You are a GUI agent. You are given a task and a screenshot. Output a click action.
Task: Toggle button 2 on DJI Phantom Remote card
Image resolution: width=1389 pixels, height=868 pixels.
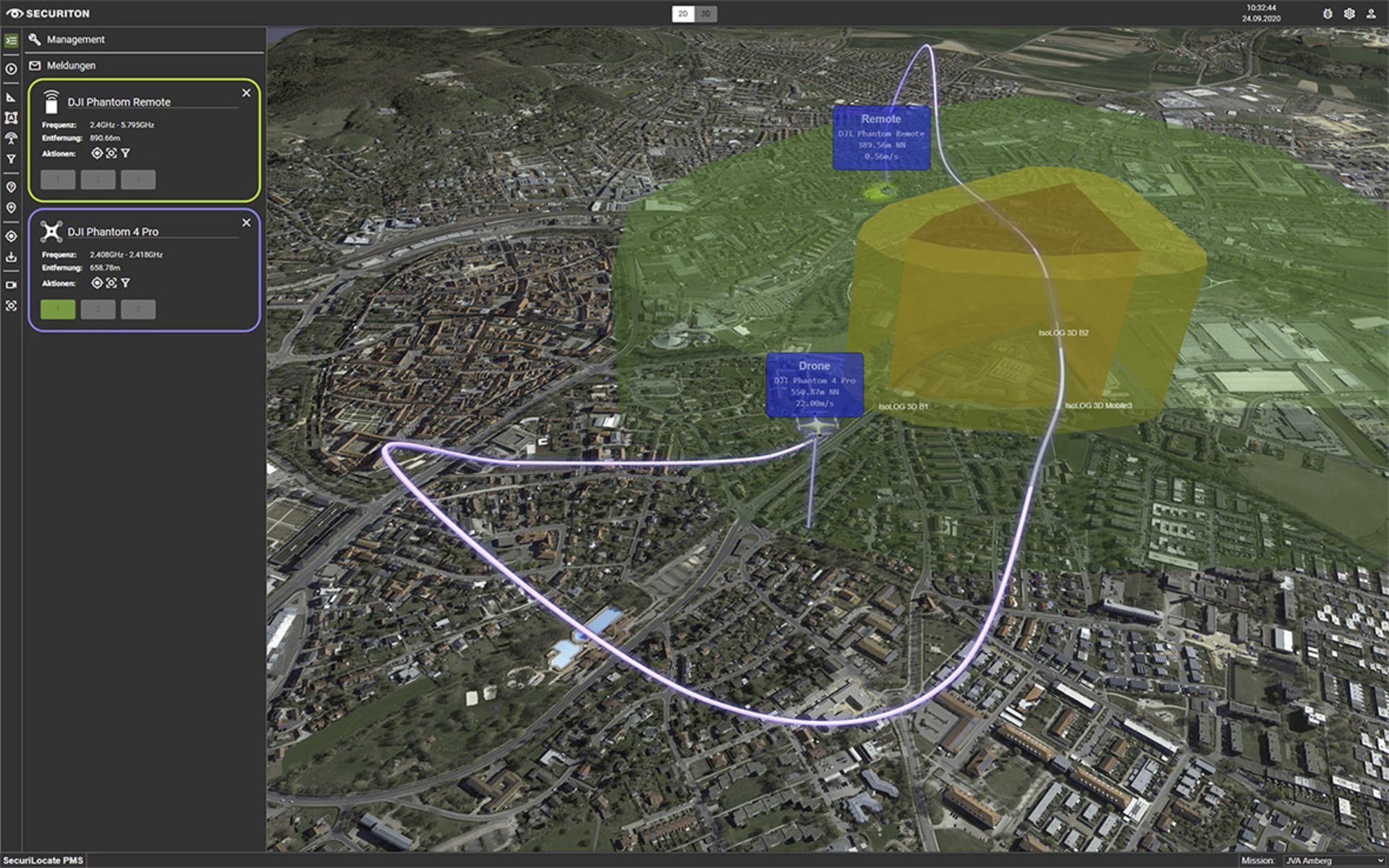coord(98,179)
